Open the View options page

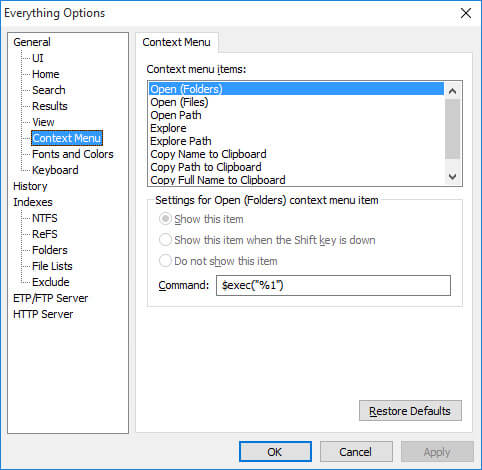click(x=43, y=122)
